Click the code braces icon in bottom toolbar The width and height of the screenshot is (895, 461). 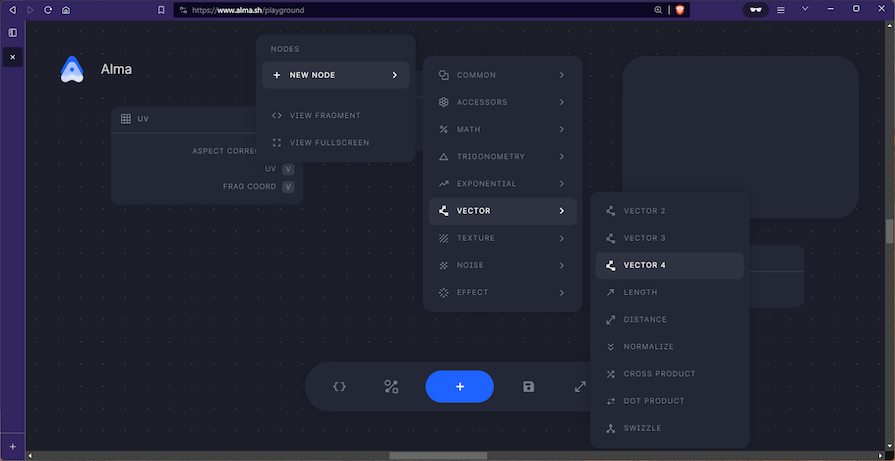click(x=339, y=386)
